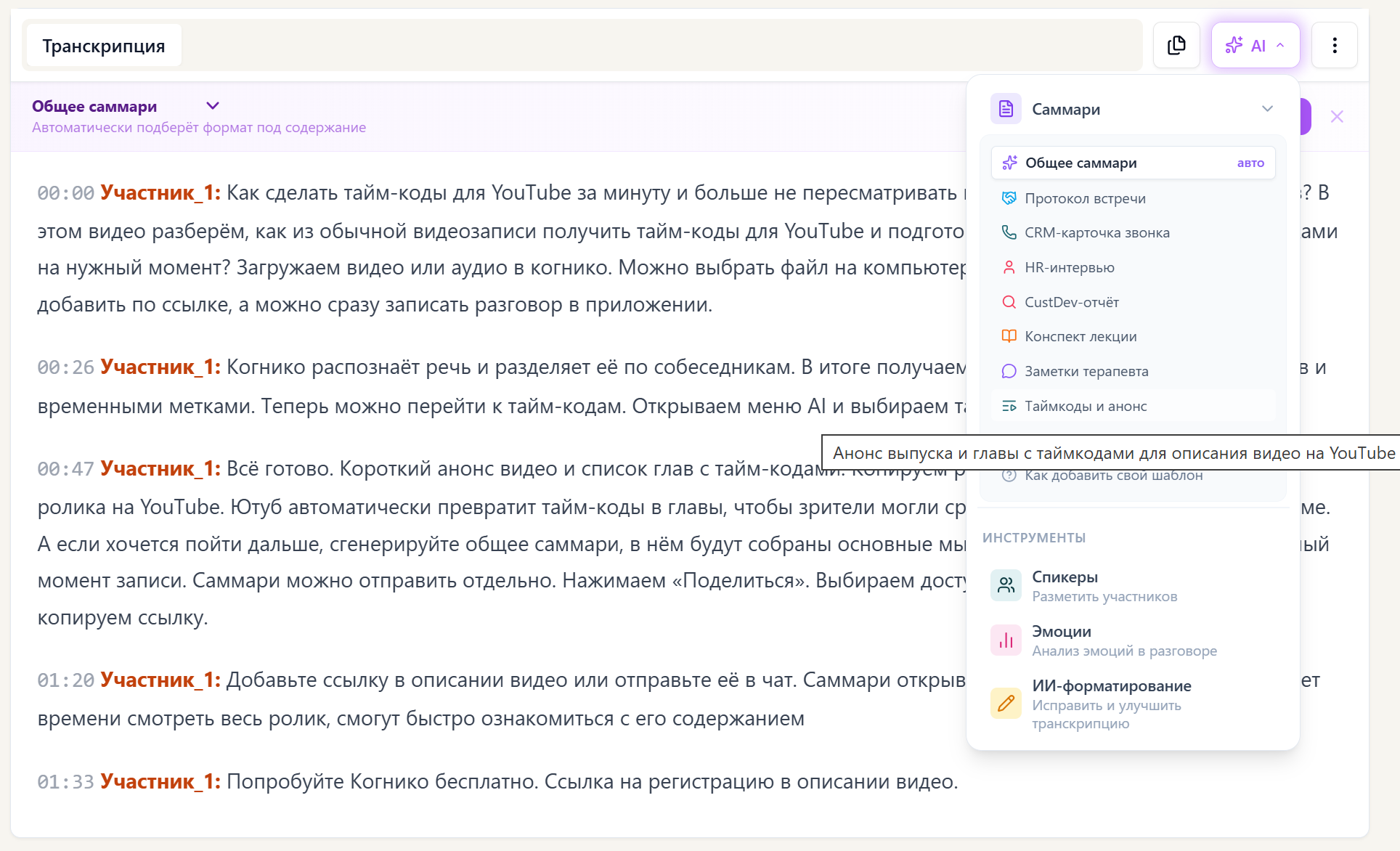1400x851 pixels.
Task: Jump to timestamp 01:20
Action: click(x=65, y=680)
